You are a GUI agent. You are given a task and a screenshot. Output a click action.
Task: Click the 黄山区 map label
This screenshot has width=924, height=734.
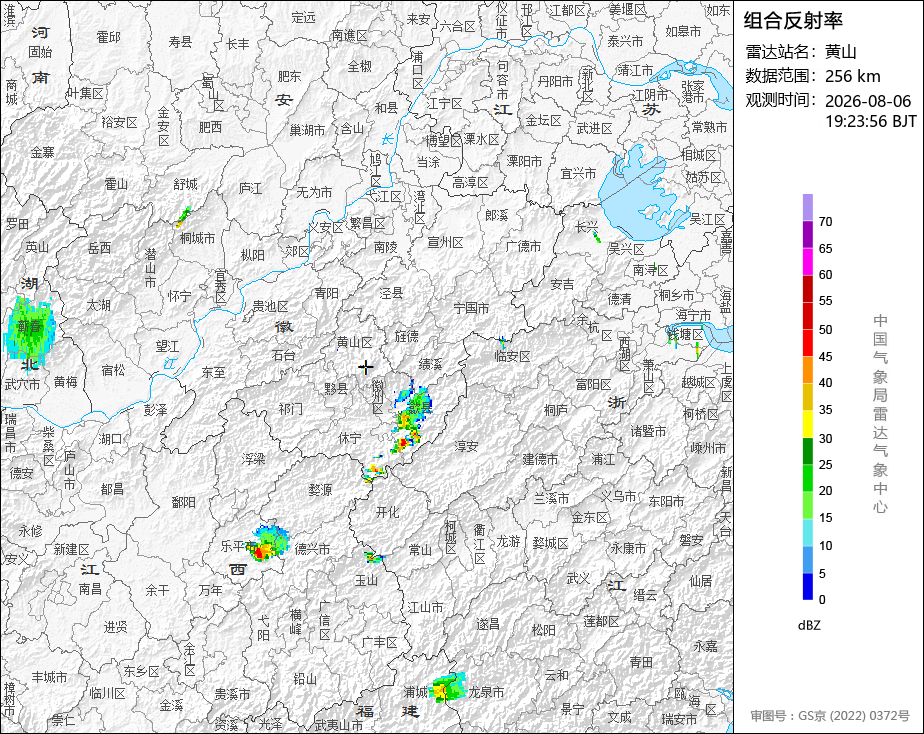(x=355, y=342)
